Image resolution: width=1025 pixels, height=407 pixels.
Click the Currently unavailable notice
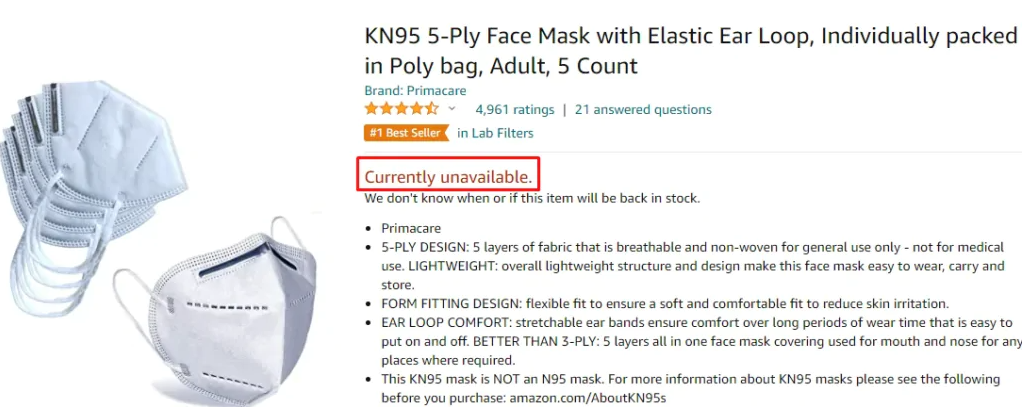448,177
